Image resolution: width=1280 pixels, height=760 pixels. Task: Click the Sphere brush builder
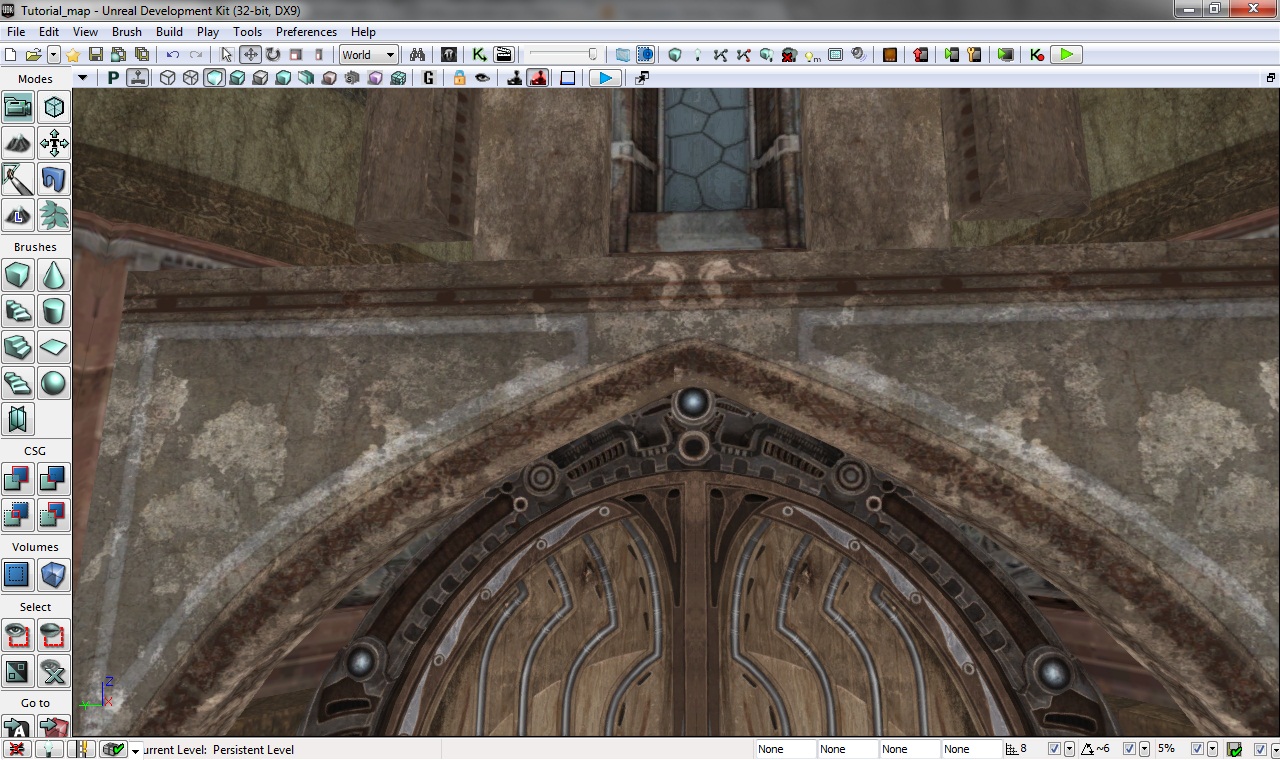[x=54, y=382]
